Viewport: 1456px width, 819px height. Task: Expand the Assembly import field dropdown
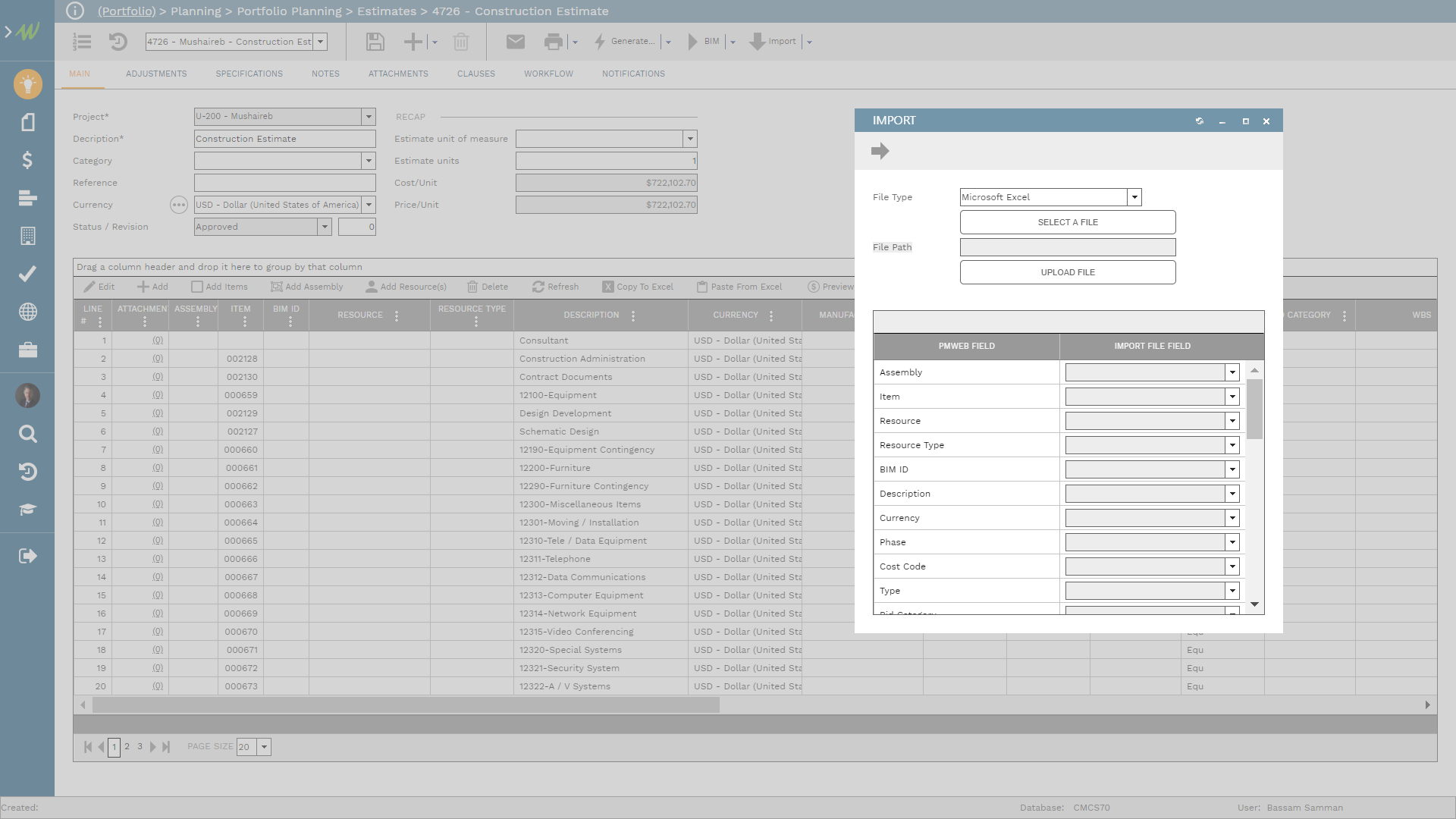(1231, 372)
